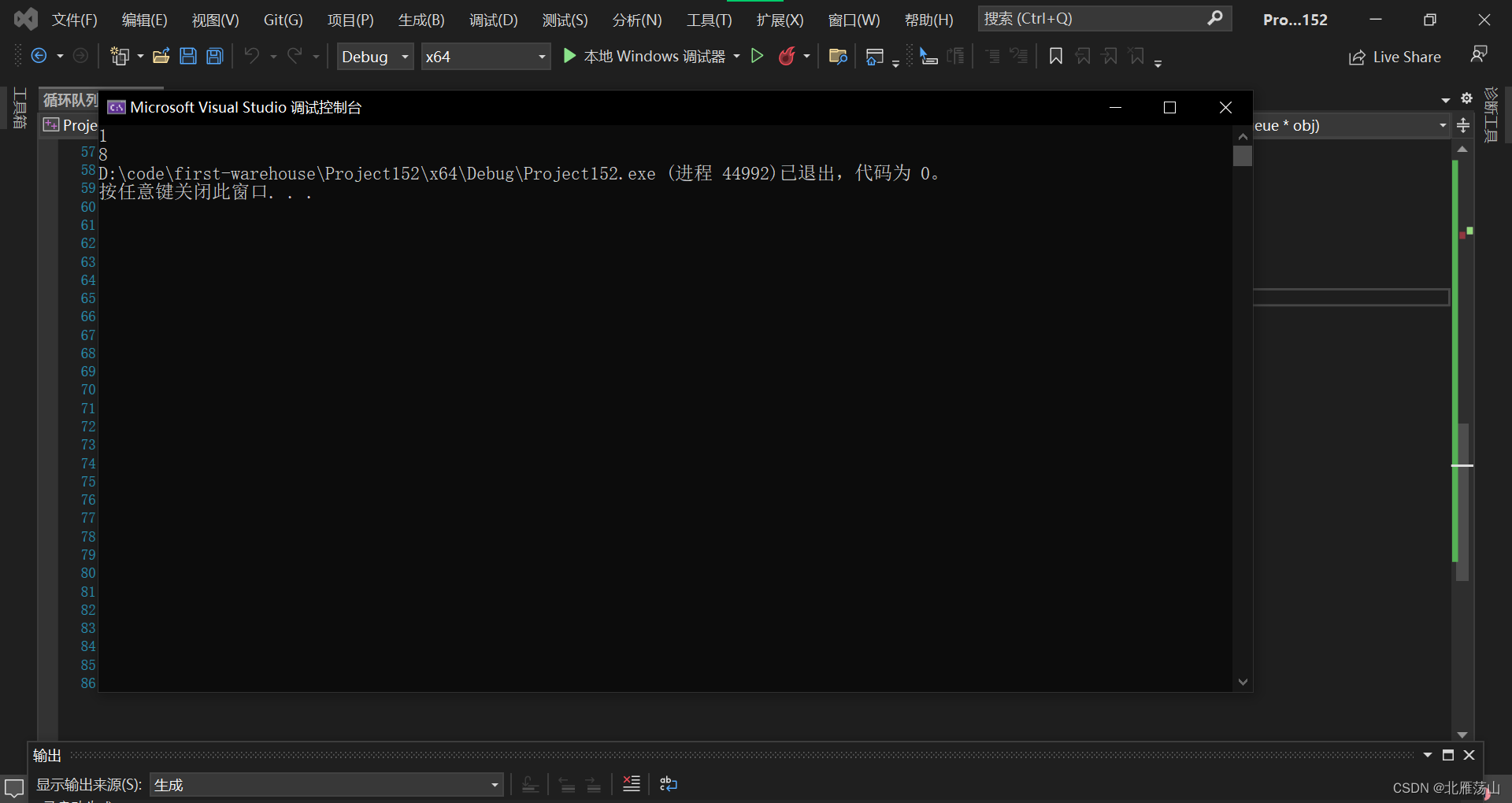Click the 搜索 (Ctrl+Q) search box
Screen dimensions: 1512x803
point(1104,19)
